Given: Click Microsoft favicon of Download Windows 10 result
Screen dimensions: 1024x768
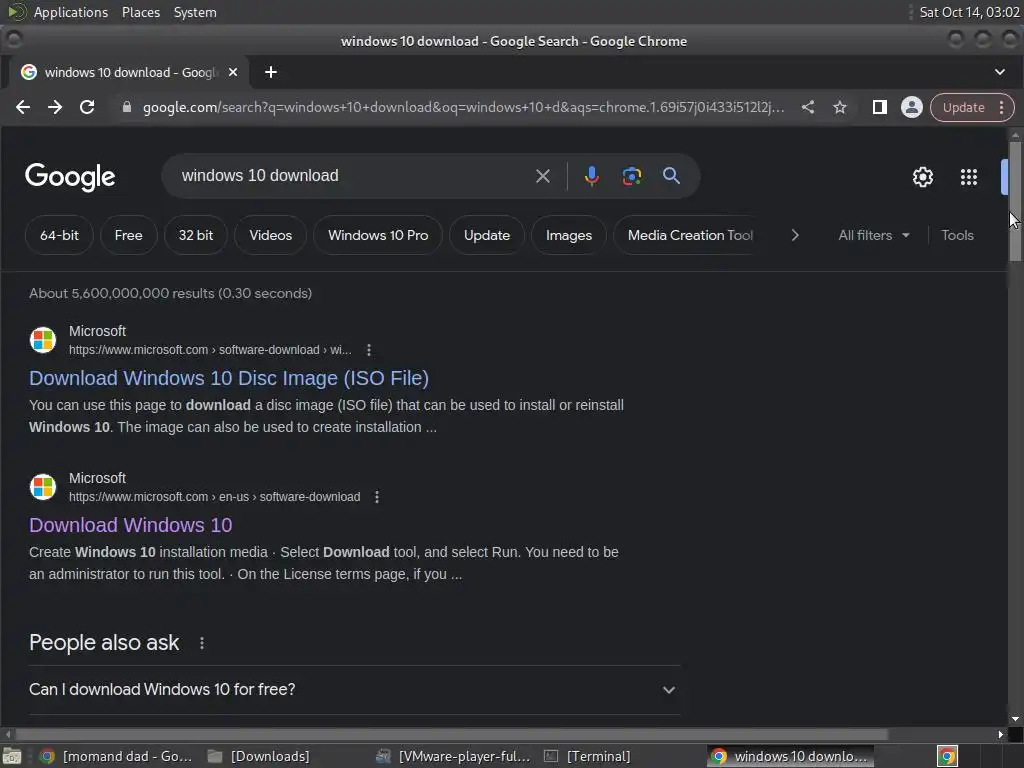Looking at the screenshot, I should pyautogui.click(x=43, y=487).
